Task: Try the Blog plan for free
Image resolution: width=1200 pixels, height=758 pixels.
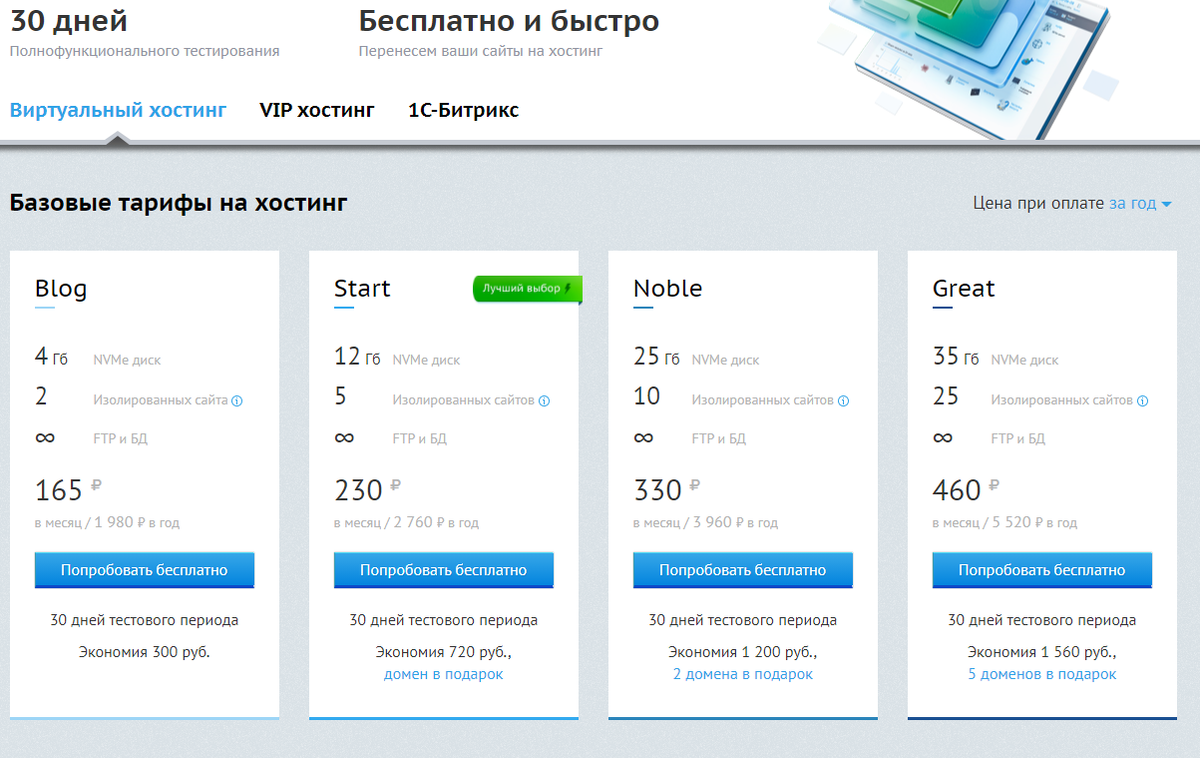Action: [x=144, y=570]
